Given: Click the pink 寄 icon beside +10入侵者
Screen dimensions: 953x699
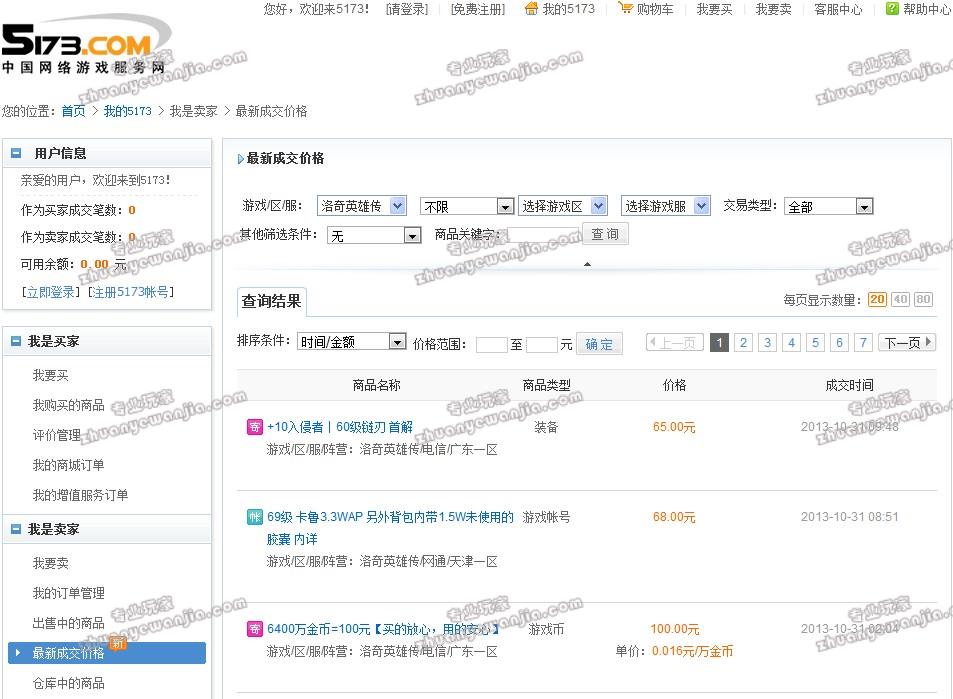Looking at the screenshot, I should pyautogui.click(x=255, y=427).
